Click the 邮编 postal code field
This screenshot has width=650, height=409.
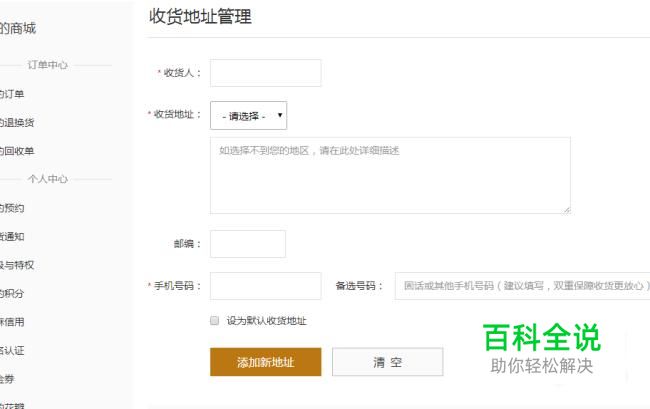(248, 244)
